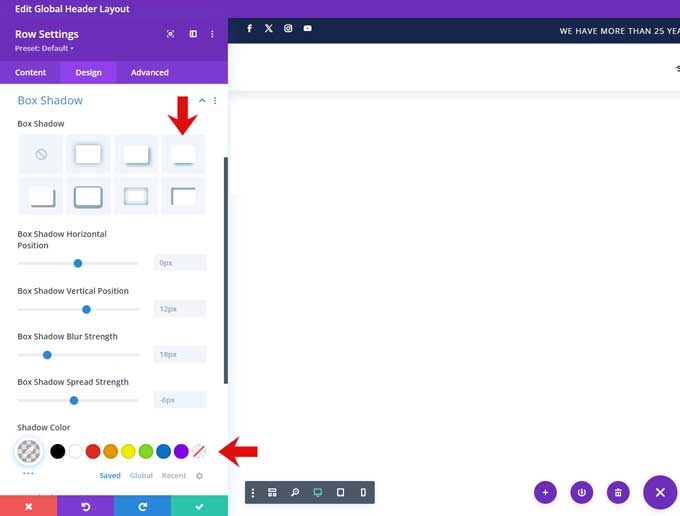Screen dimensions: 680x516
Task: Select the bottom-only shadow preset
Action: click(183, 154)
